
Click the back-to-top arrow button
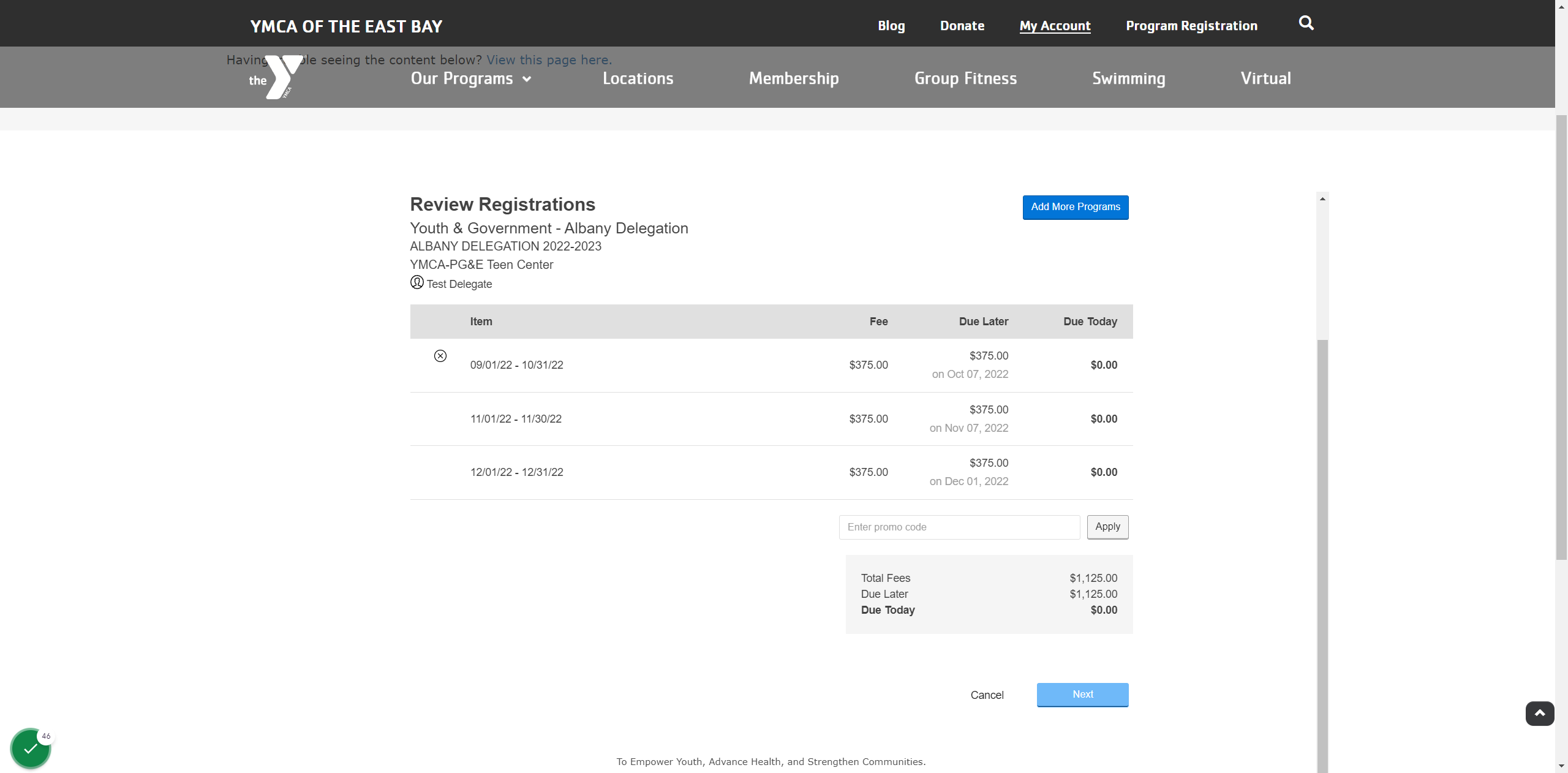(1540, 714)
